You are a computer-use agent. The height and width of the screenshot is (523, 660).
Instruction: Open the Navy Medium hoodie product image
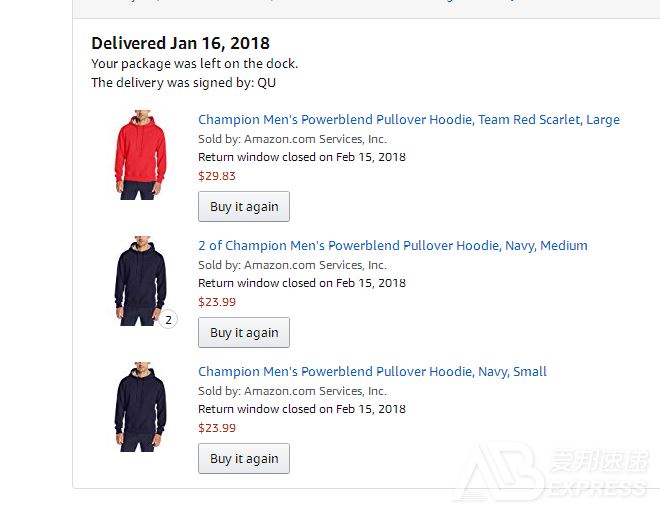coord(140,281)
